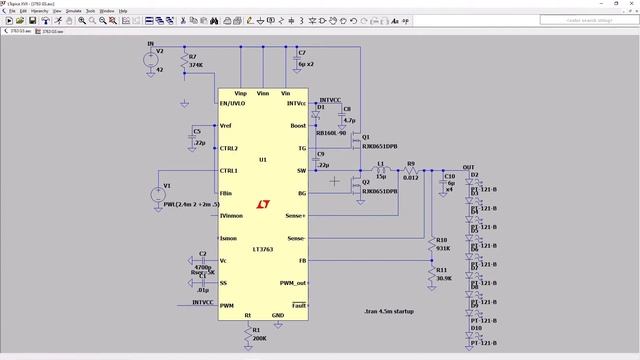Switch to the 3763-03.asc schematic tab
The image size is (640, 360).
pos(18,31)
